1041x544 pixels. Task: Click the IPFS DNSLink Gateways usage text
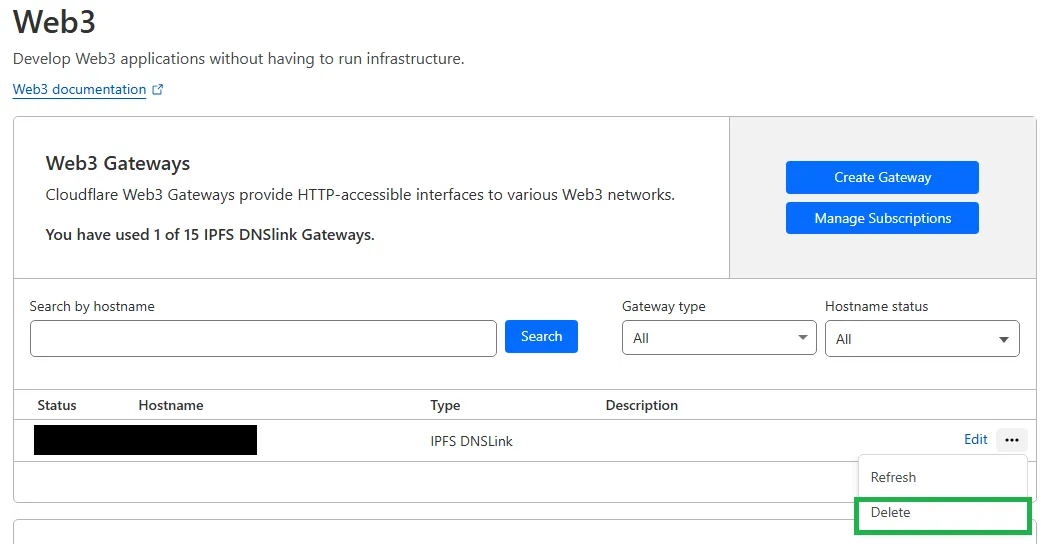210,235
